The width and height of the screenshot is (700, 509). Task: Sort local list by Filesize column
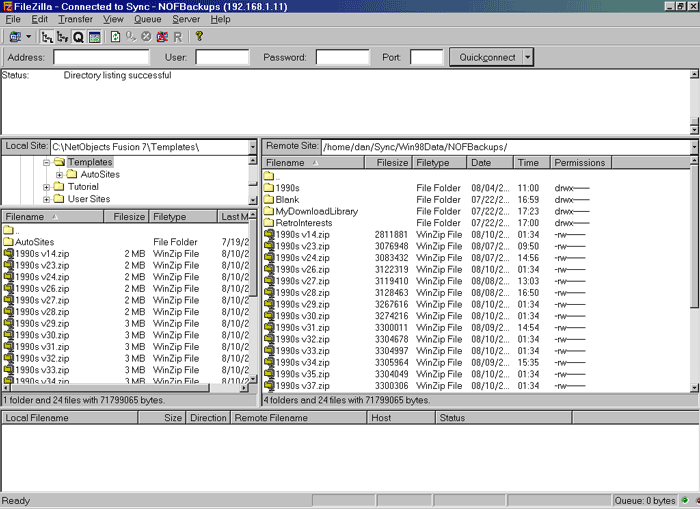pos(126,217)
